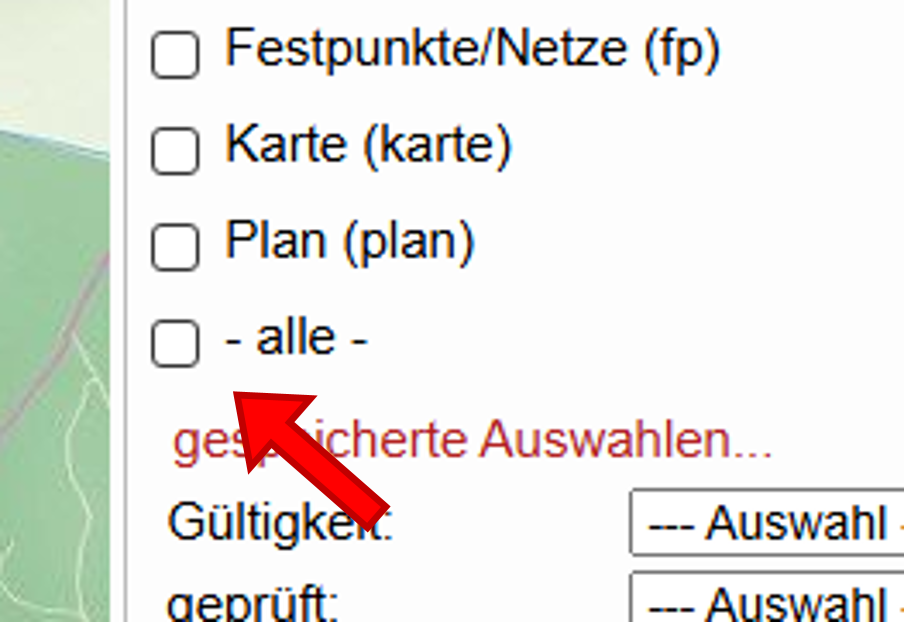This screenshot has height=622, width=904.
Task: Select the 'Plan (plan)' label text
Action: (349, 241)
